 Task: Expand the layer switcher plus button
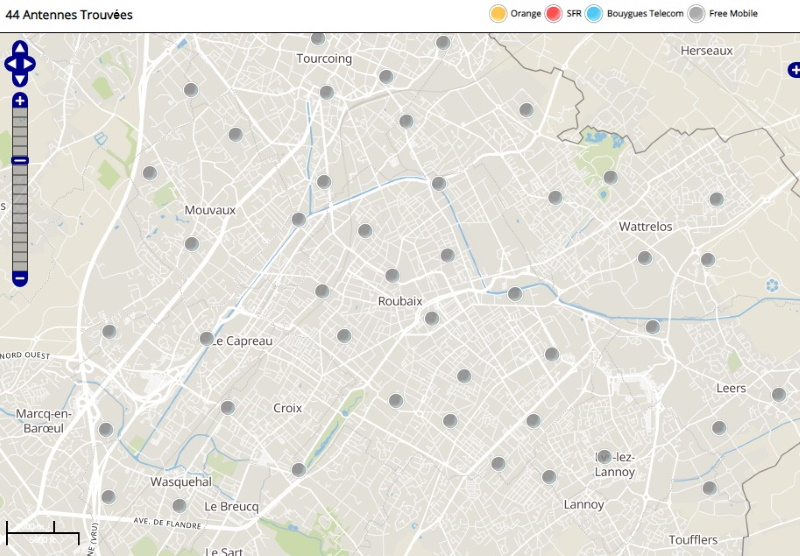point(794,70)
